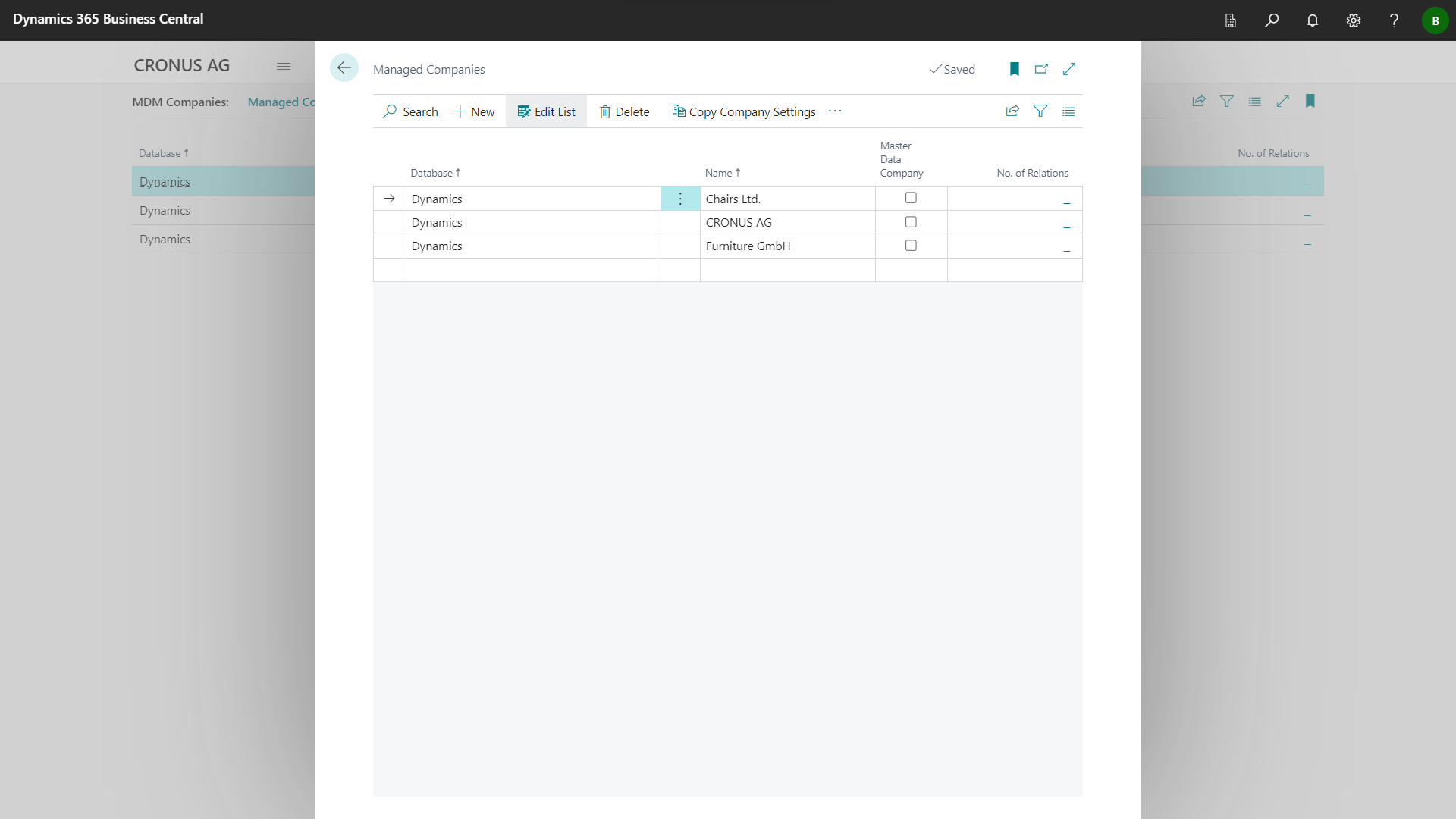Image resolution: width=1456 pixels, height=819 pixels.
Task: Create a New managed company entry
Action: click(474, 111)
